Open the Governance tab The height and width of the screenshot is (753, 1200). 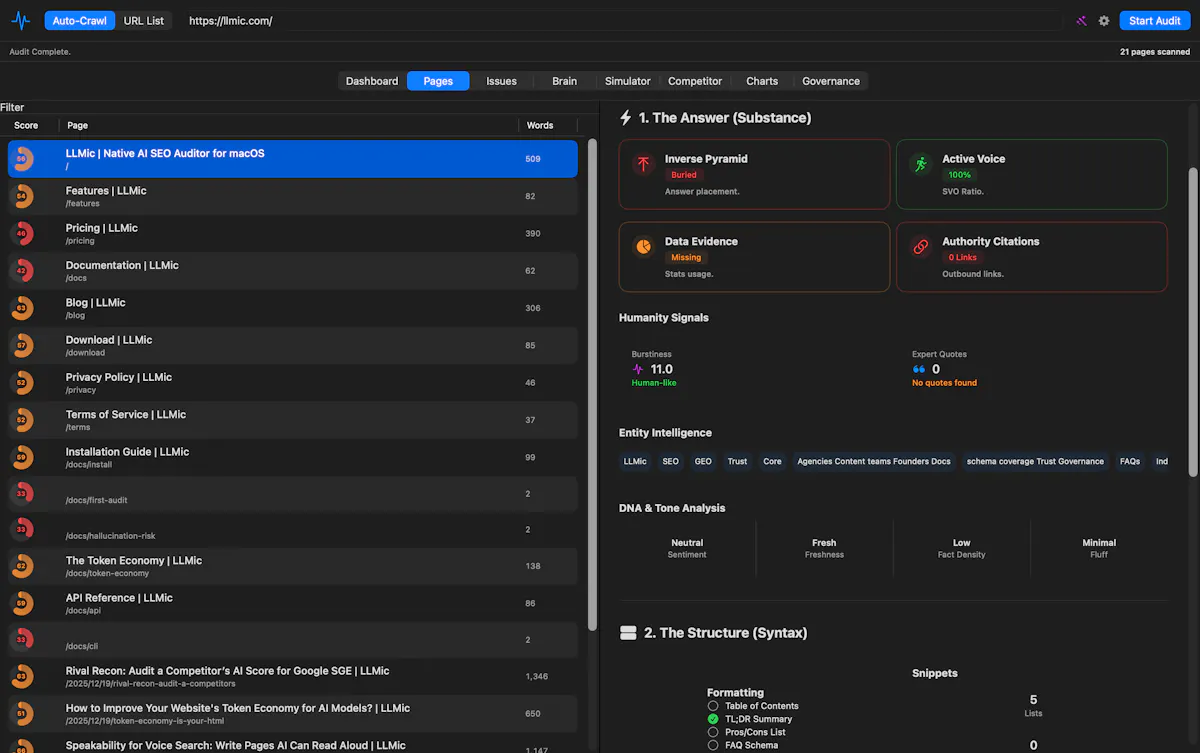pos(831,81)
